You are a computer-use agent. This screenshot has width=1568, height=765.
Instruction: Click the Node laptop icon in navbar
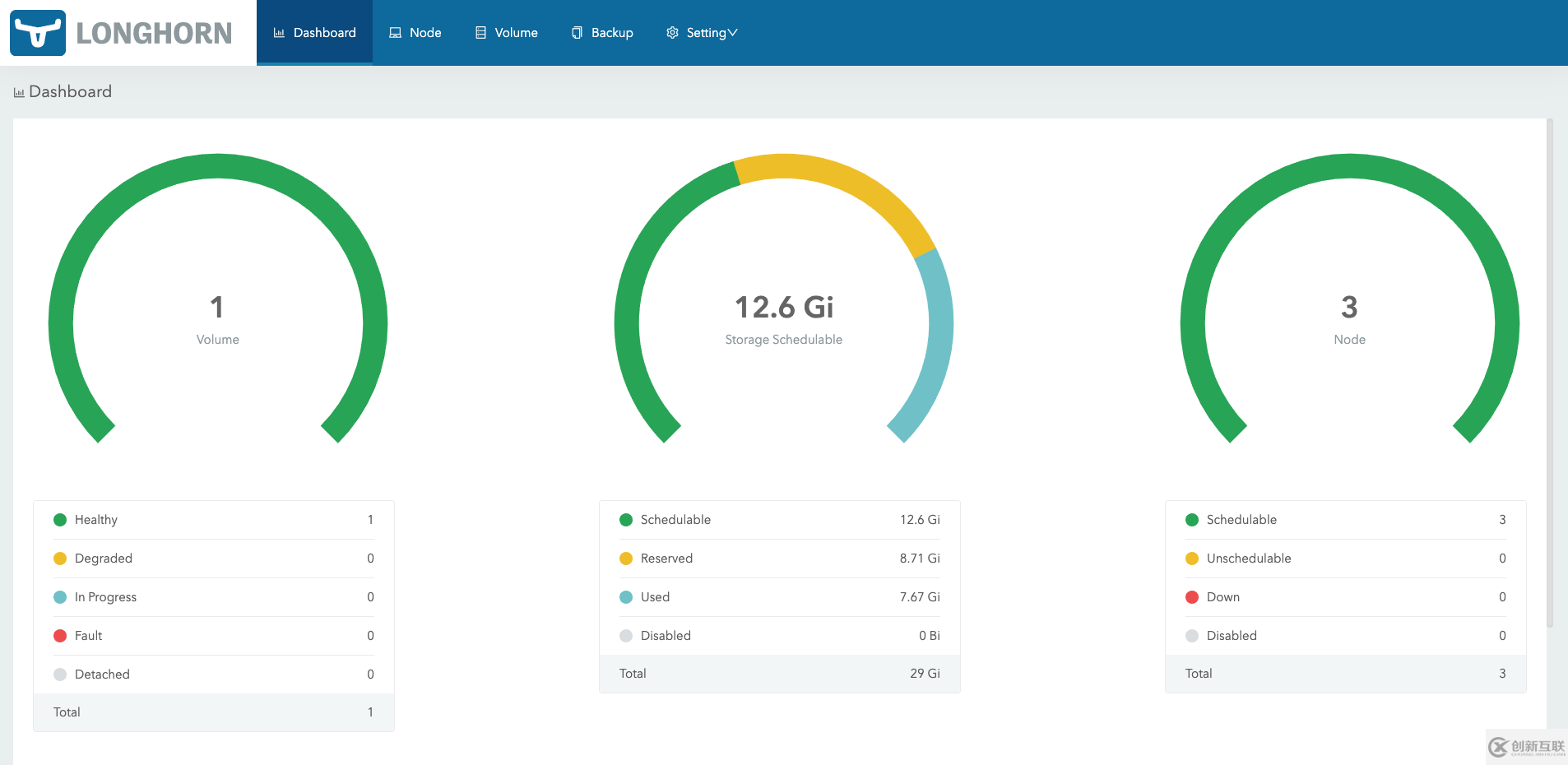[x=395, y=33]
